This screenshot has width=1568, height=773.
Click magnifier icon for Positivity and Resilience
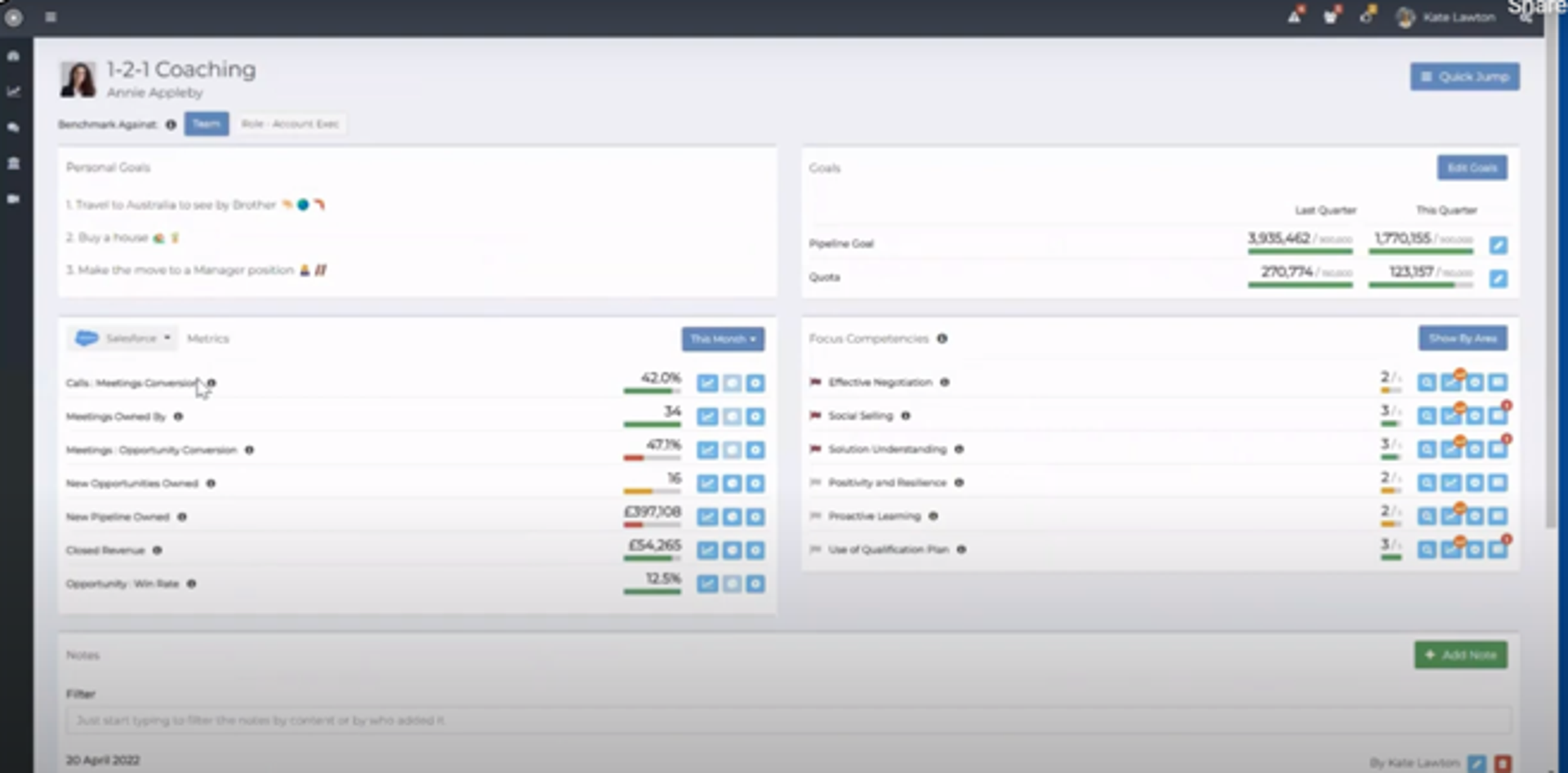pos(1427,482)
